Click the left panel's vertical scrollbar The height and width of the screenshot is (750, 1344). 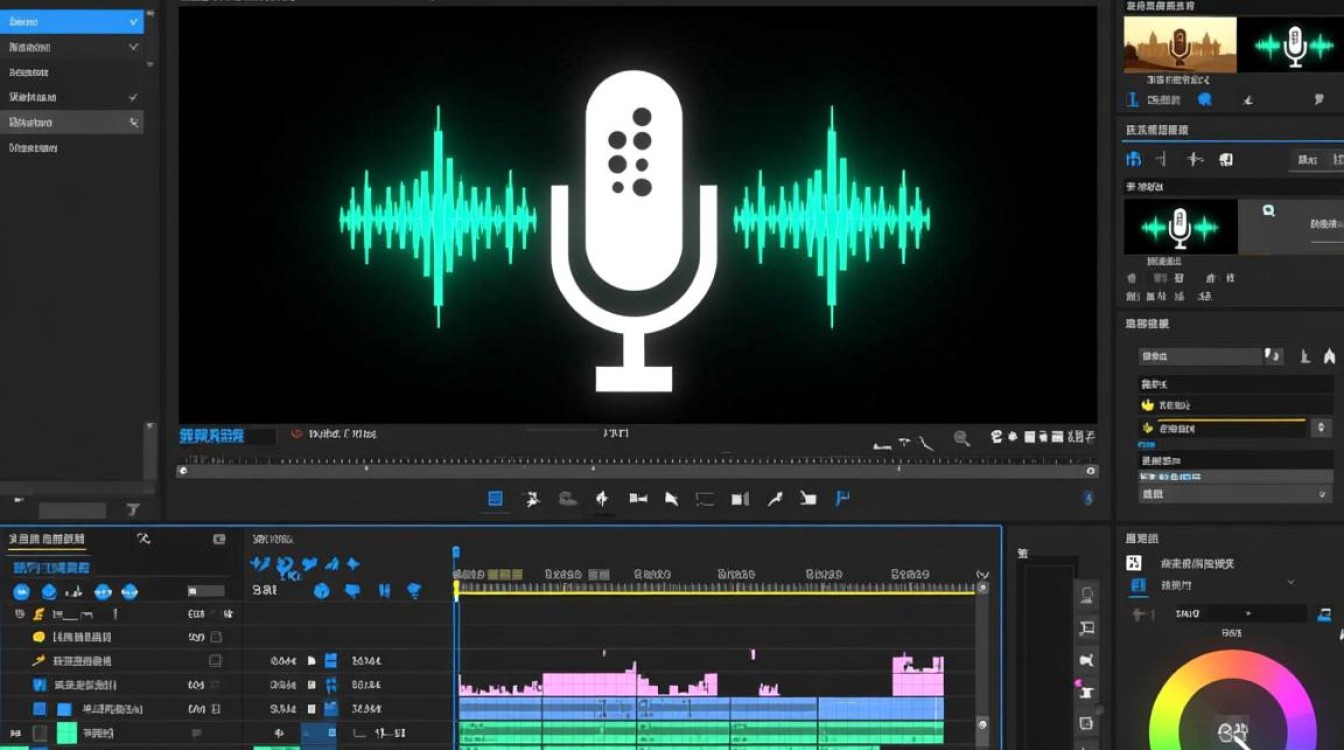pos(150,450)
